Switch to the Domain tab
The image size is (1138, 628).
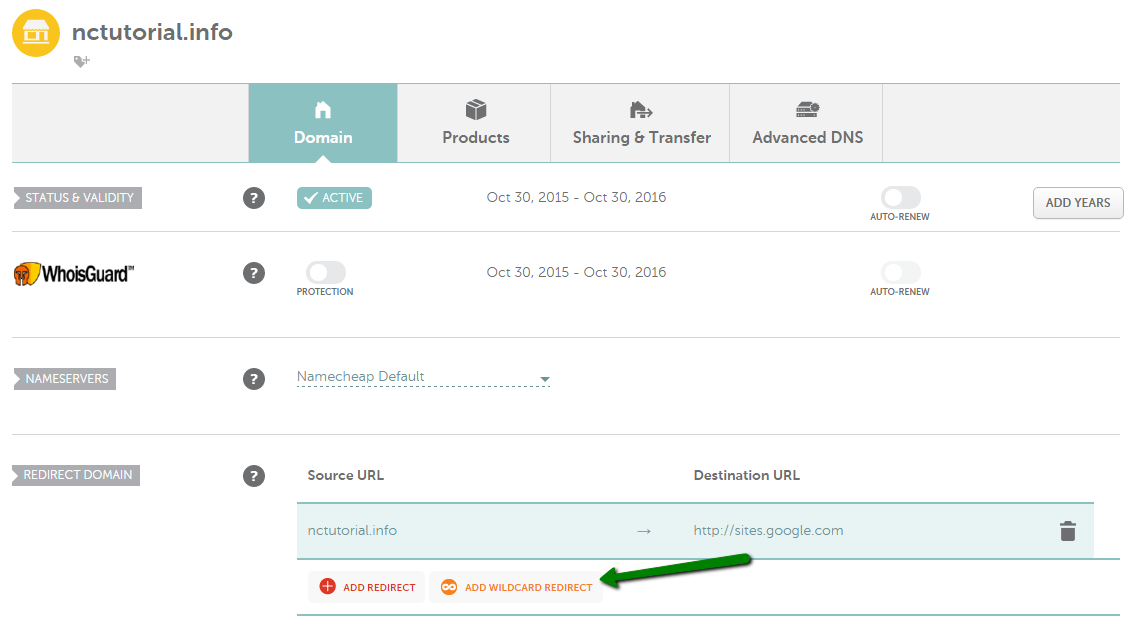[x=323, y=123]
